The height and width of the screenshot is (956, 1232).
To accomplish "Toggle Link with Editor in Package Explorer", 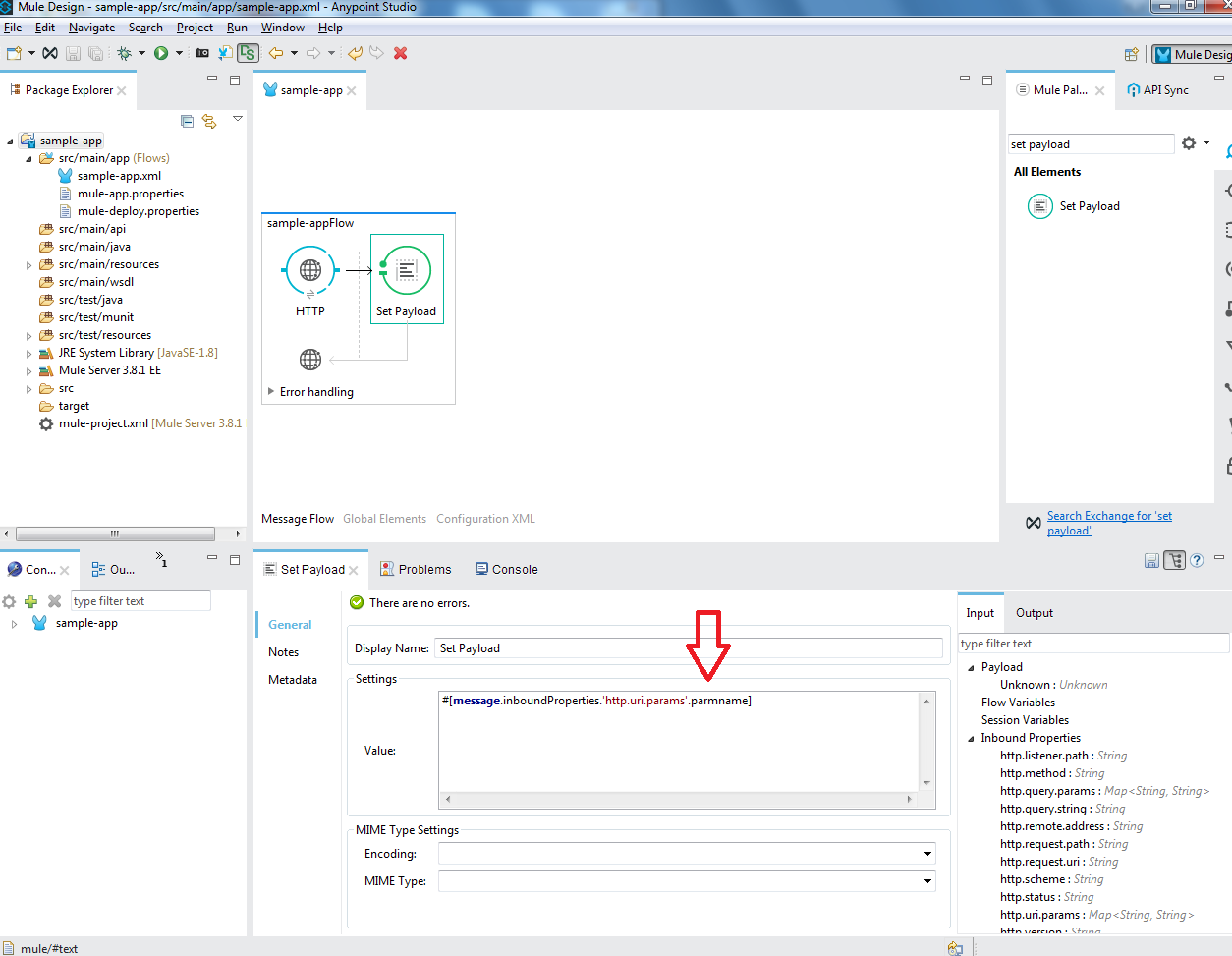I will point(209,121).
